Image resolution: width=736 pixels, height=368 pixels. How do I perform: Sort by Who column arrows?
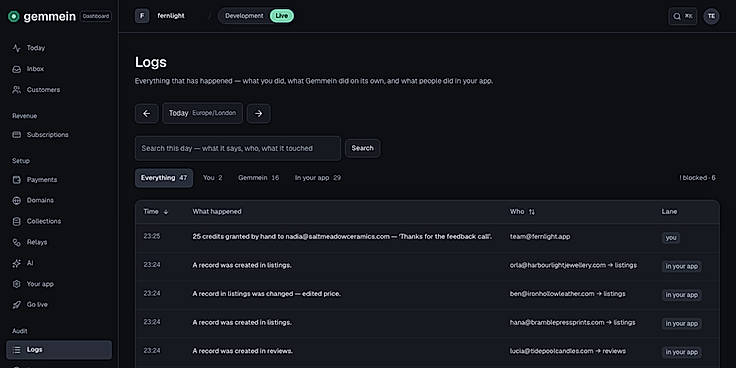click(532, 212)
